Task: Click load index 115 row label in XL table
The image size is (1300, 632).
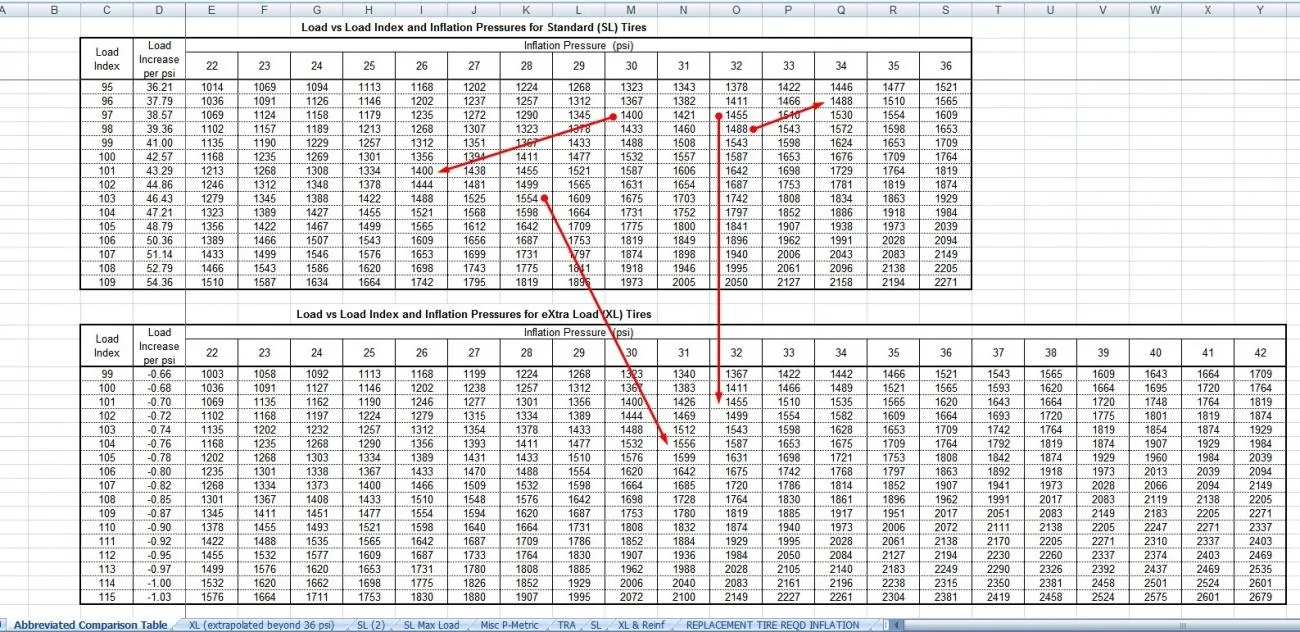Action: [x=107, y=597]
